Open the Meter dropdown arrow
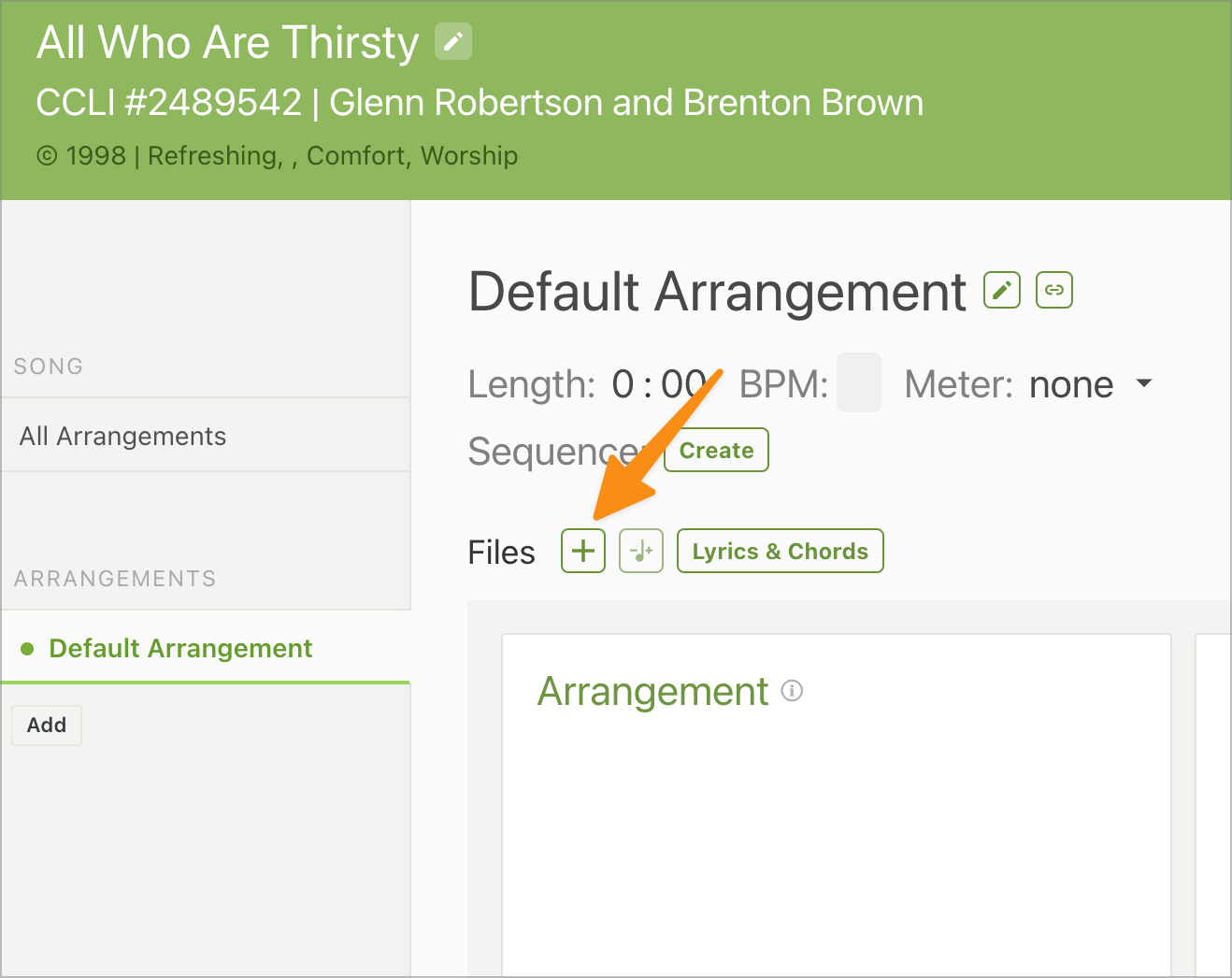Image resolution: width=1232 pixels, height=978 pixels. click(1143, 383)
